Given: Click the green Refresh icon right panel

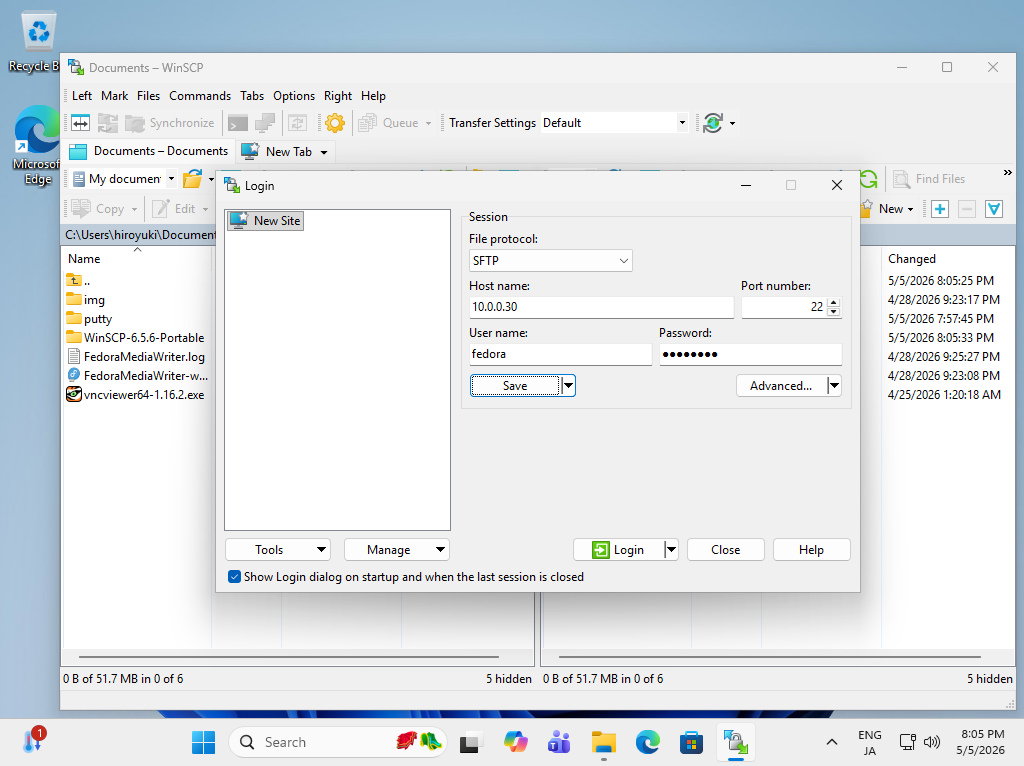Looking at the screenshot, I should [869, 178].
